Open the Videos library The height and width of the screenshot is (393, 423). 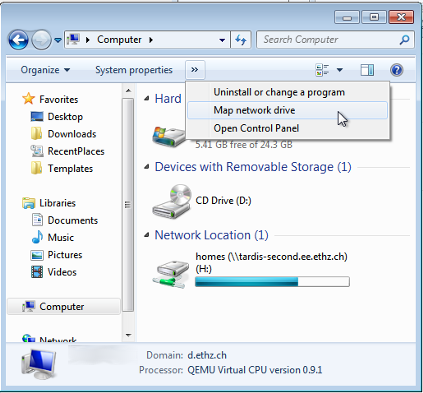62,272
